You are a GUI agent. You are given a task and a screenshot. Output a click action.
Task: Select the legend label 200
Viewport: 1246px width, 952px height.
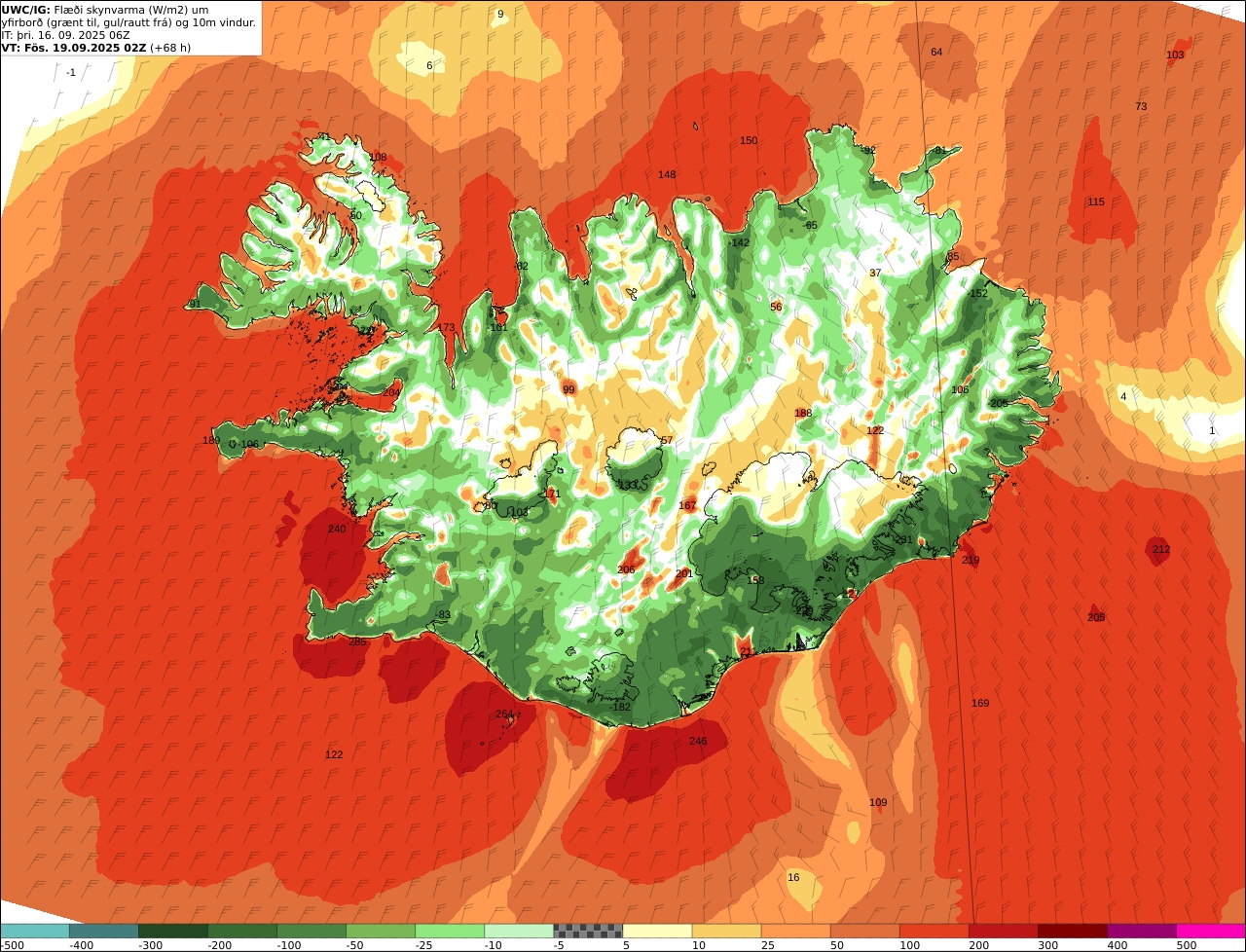tap(979, 945)
